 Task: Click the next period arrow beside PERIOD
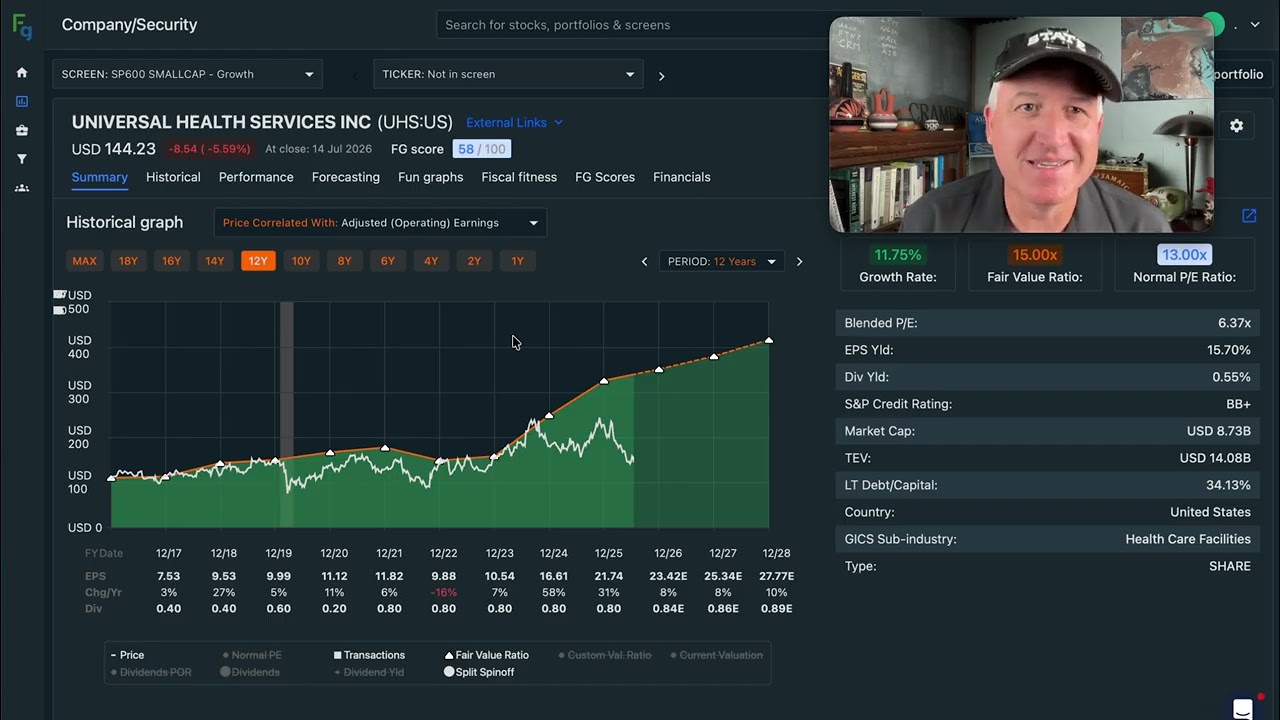[799, 262]
